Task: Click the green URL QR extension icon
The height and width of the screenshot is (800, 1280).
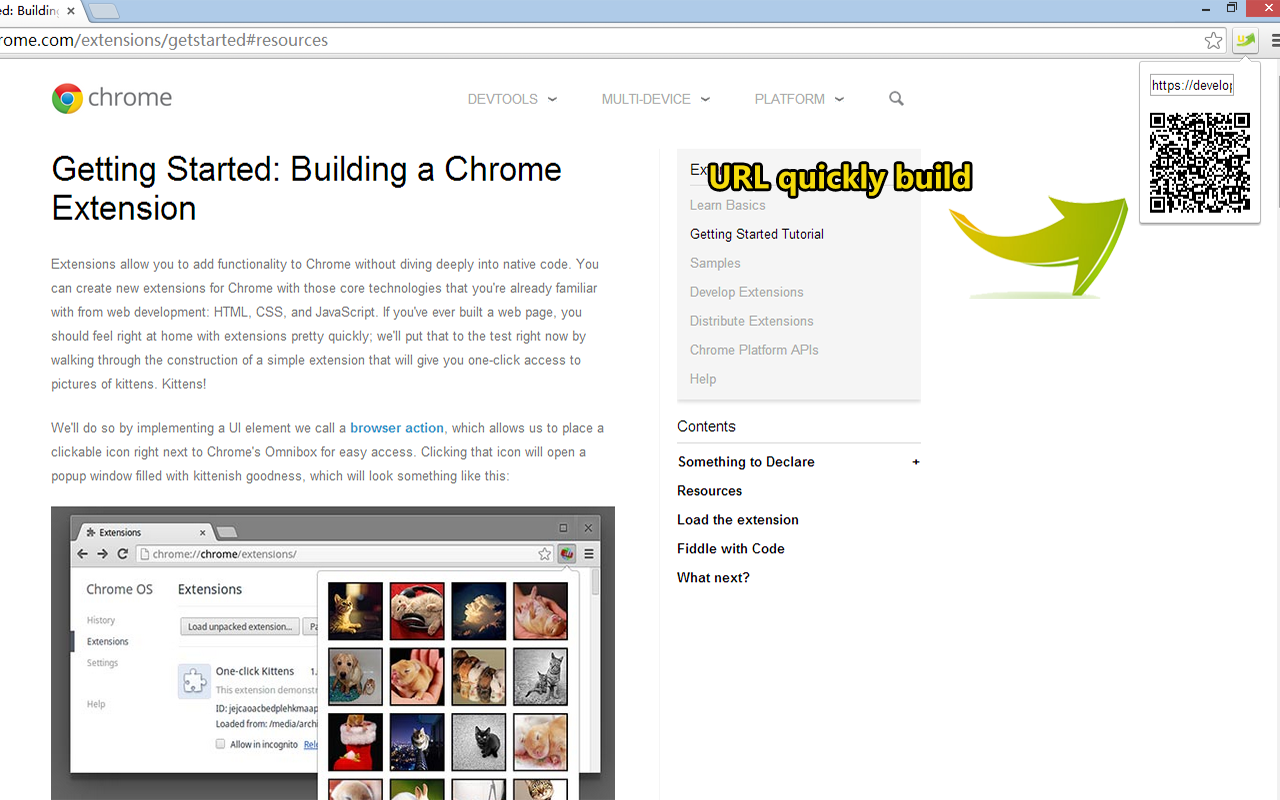Action: pyautogui.click(x=1245, y=41)
